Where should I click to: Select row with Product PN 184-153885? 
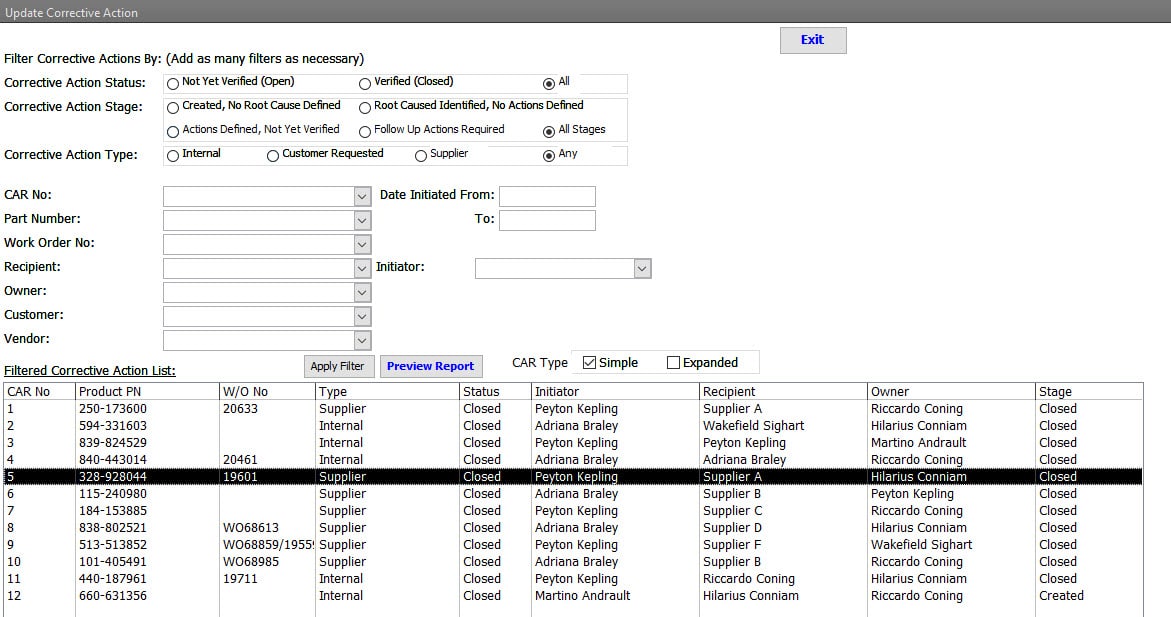[573, 511]
